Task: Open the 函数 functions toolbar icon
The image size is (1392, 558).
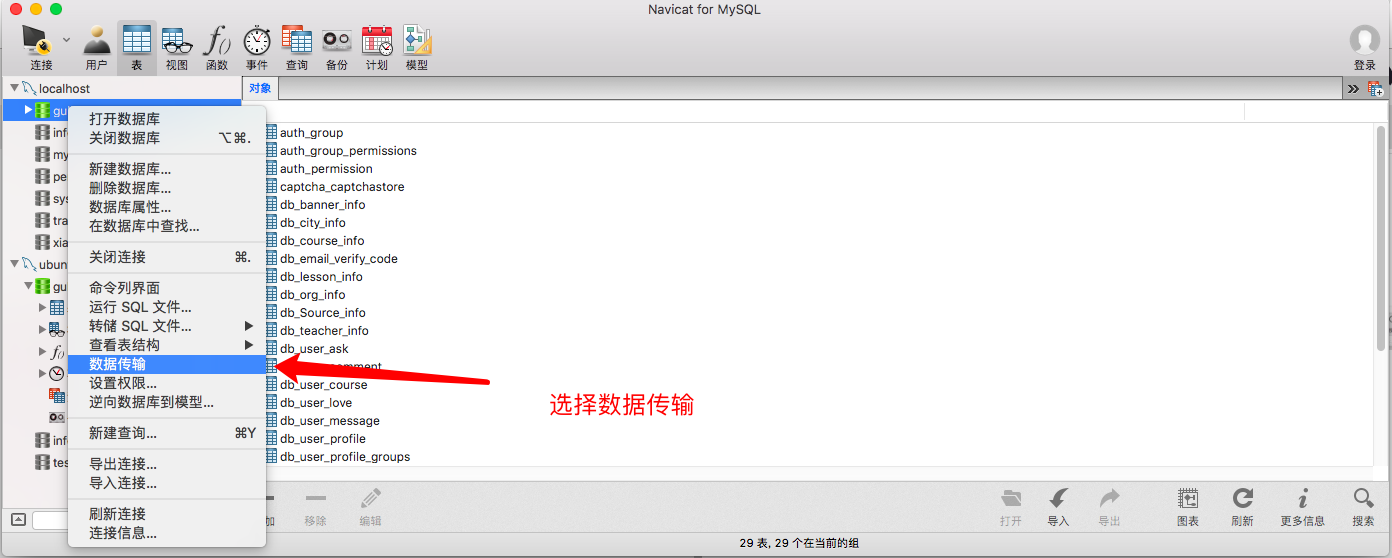Action: [x=217, y=47]
